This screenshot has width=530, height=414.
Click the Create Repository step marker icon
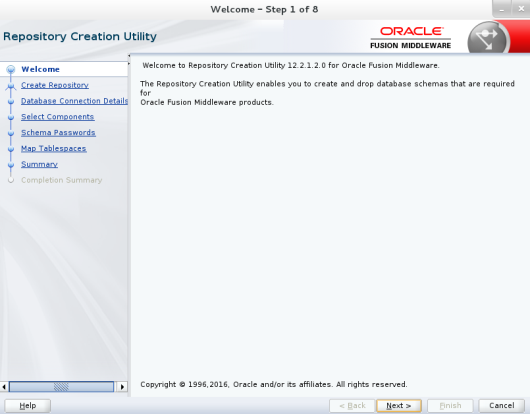(x=11, y=87)
